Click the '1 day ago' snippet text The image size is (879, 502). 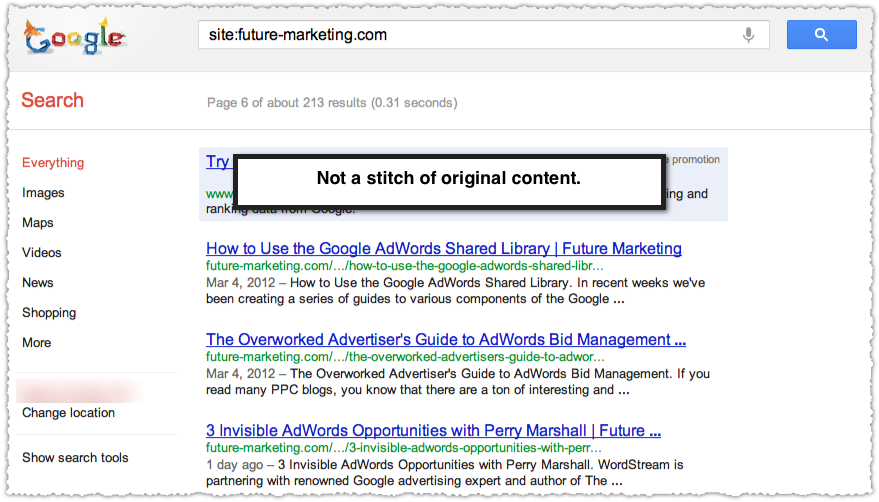[234, 465]
